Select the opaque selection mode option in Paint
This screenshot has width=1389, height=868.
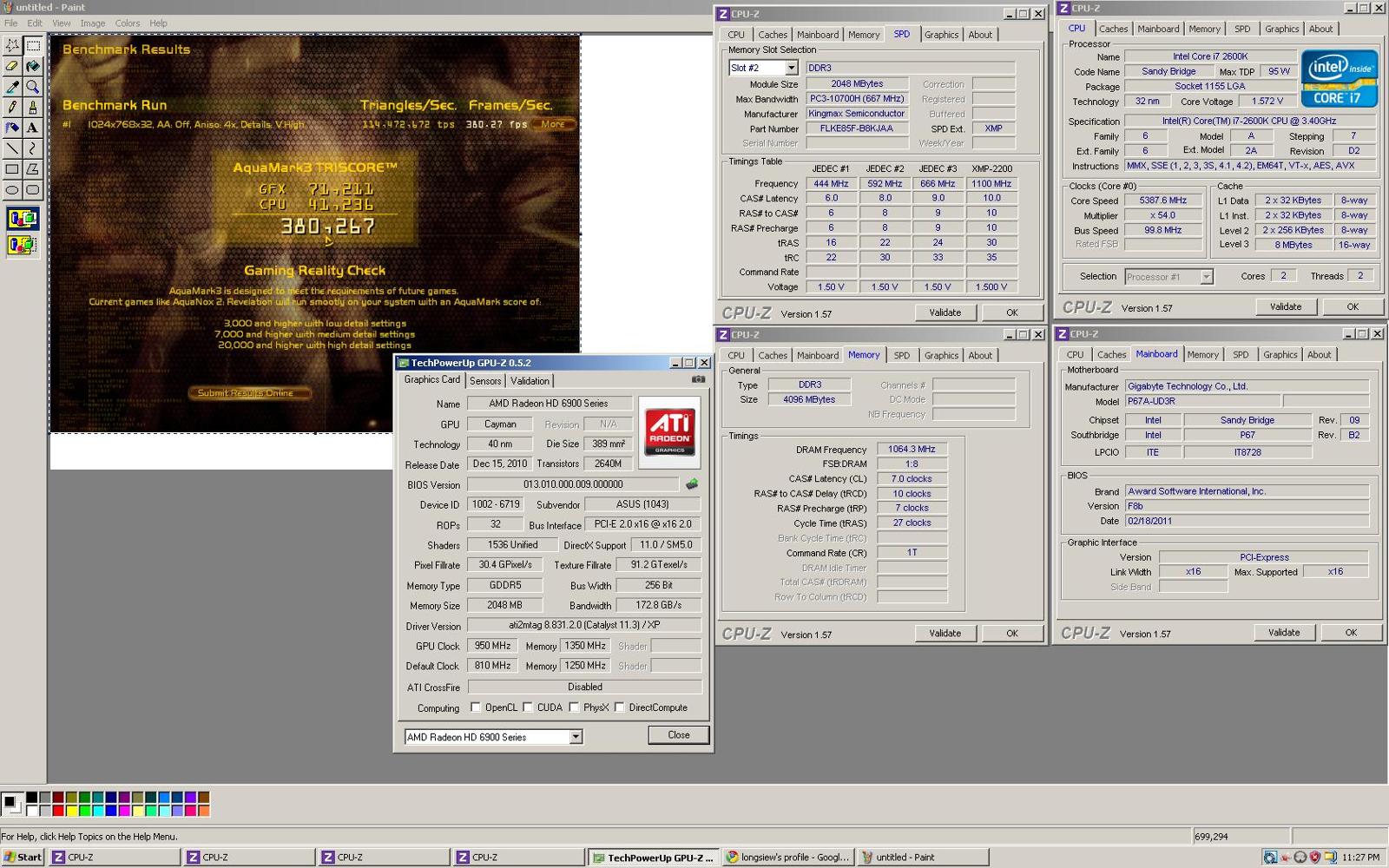23,219
